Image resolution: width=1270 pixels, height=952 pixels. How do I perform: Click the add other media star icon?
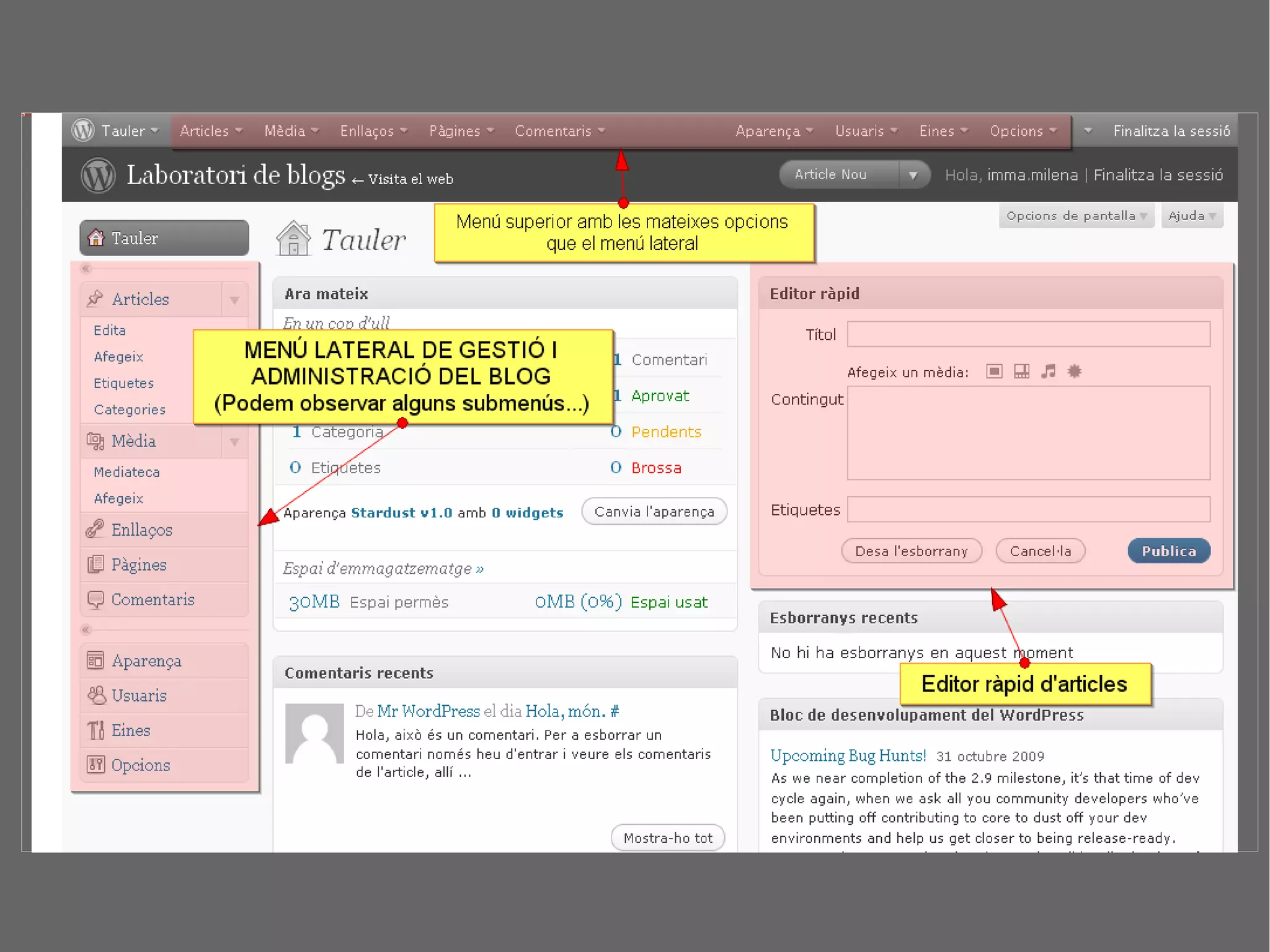click(x=1075, y=371)
